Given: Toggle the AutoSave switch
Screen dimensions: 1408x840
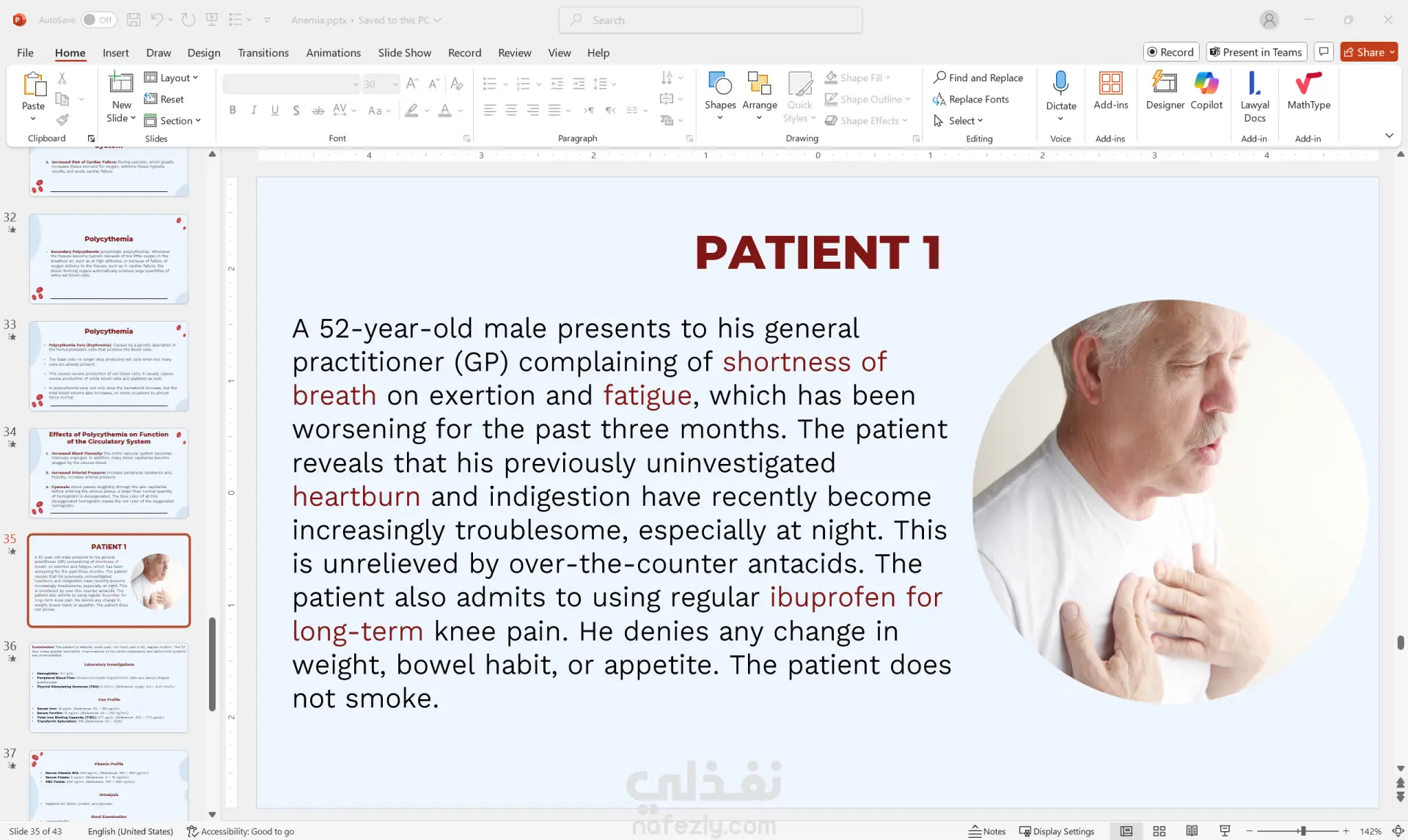Looking at the screenshot, I should tap(98, 20).
